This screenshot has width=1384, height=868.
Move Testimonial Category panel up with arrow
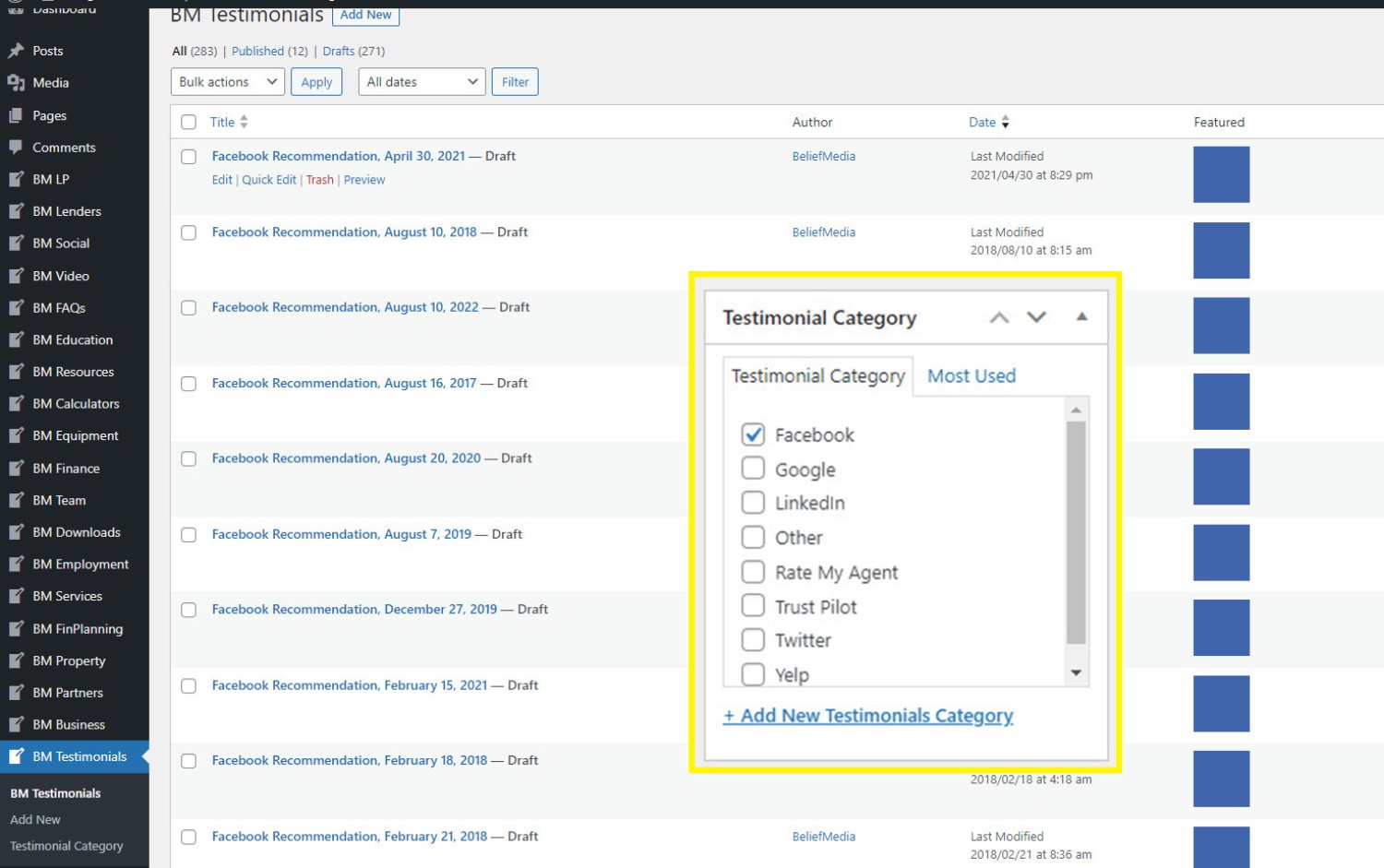pyautogui.click(x=998, y=317)
